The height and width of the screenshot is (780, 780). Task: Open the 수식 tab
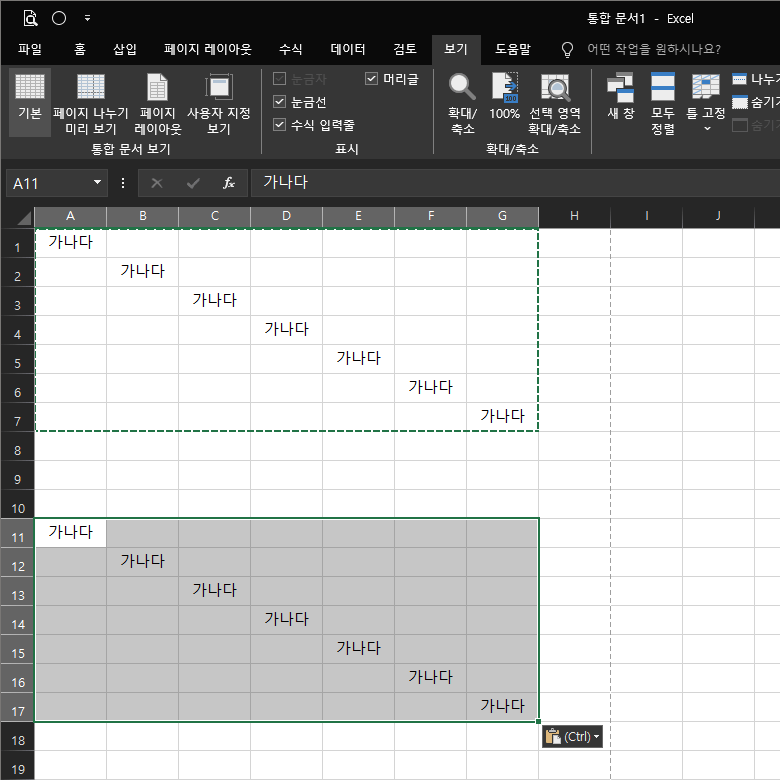tap(291, 49)
